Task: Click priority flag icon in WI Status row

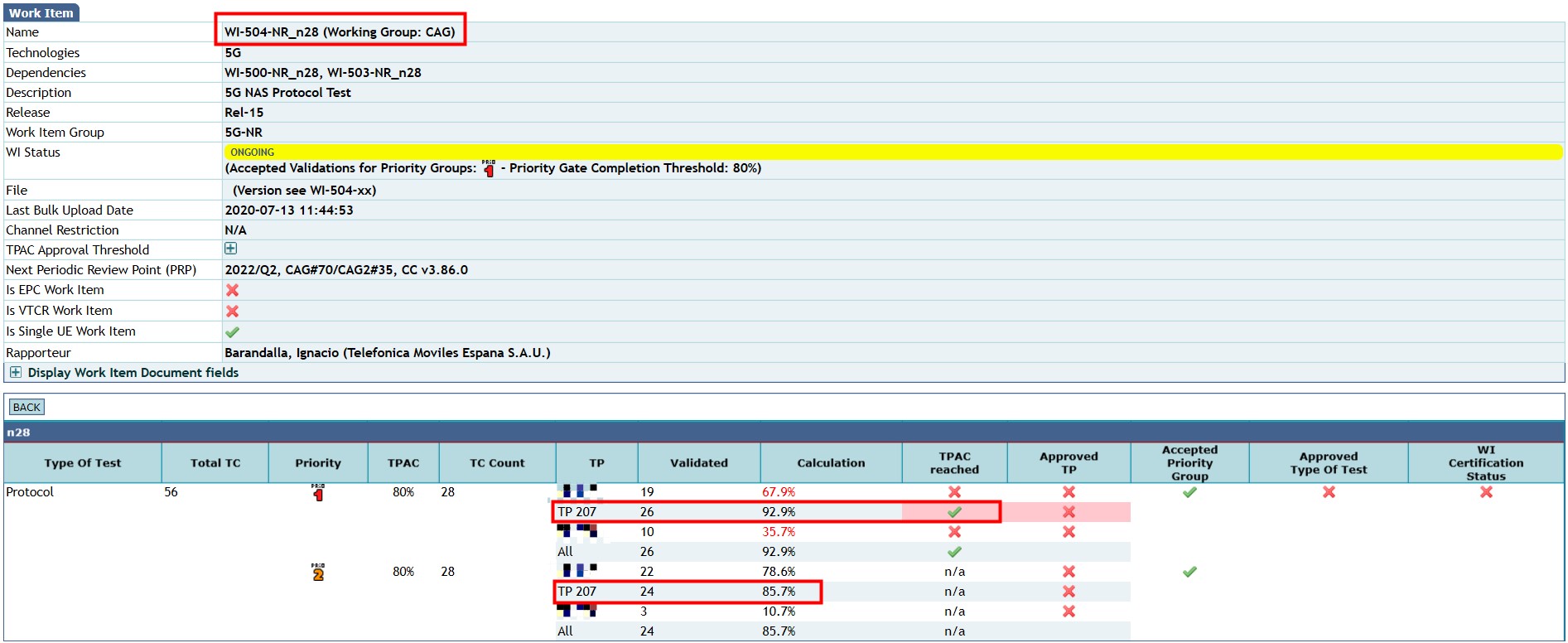Action: pyautogui.click(x=489, y=169)
